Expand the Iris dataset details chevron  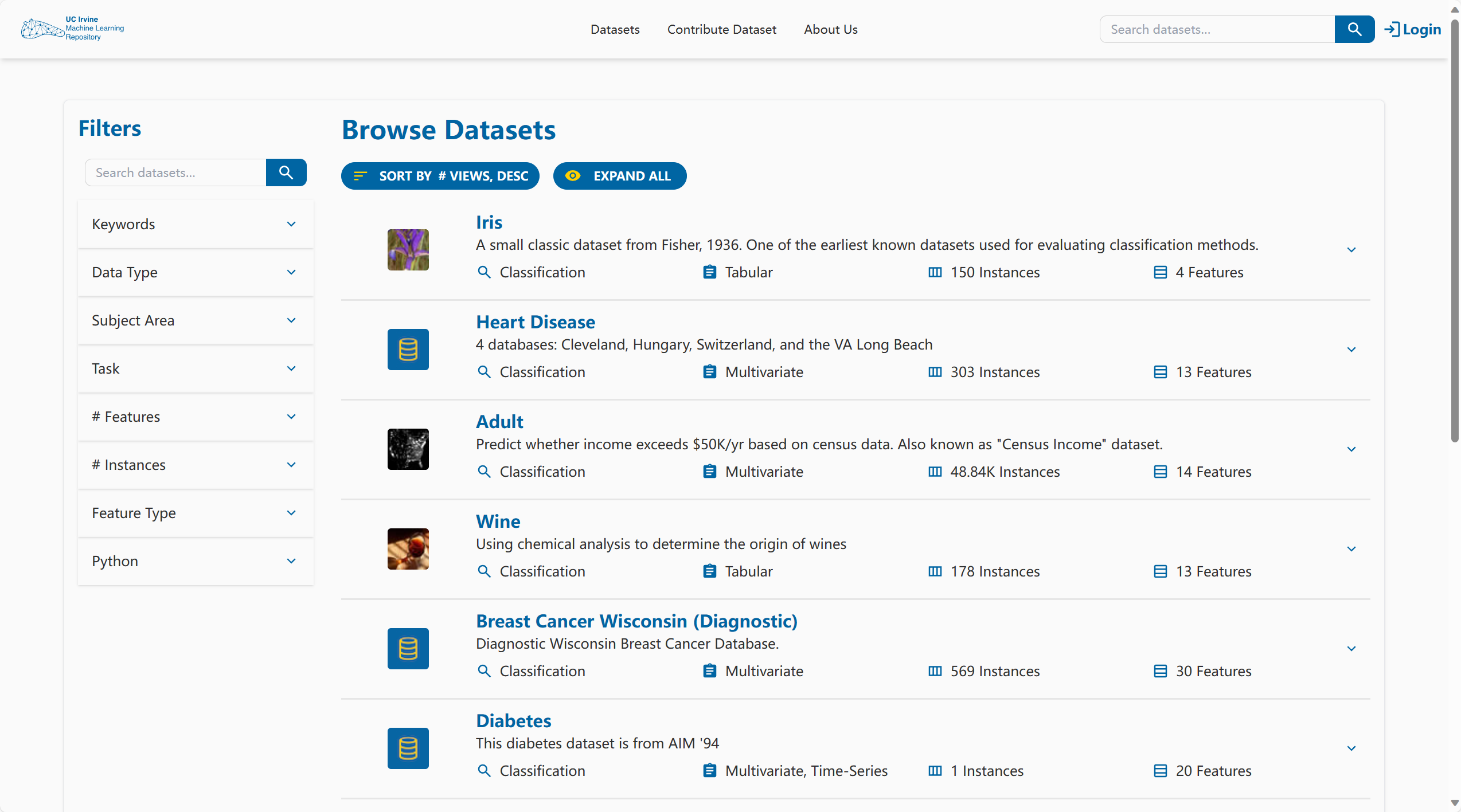pyautogui.click(x=1351, y=250)
